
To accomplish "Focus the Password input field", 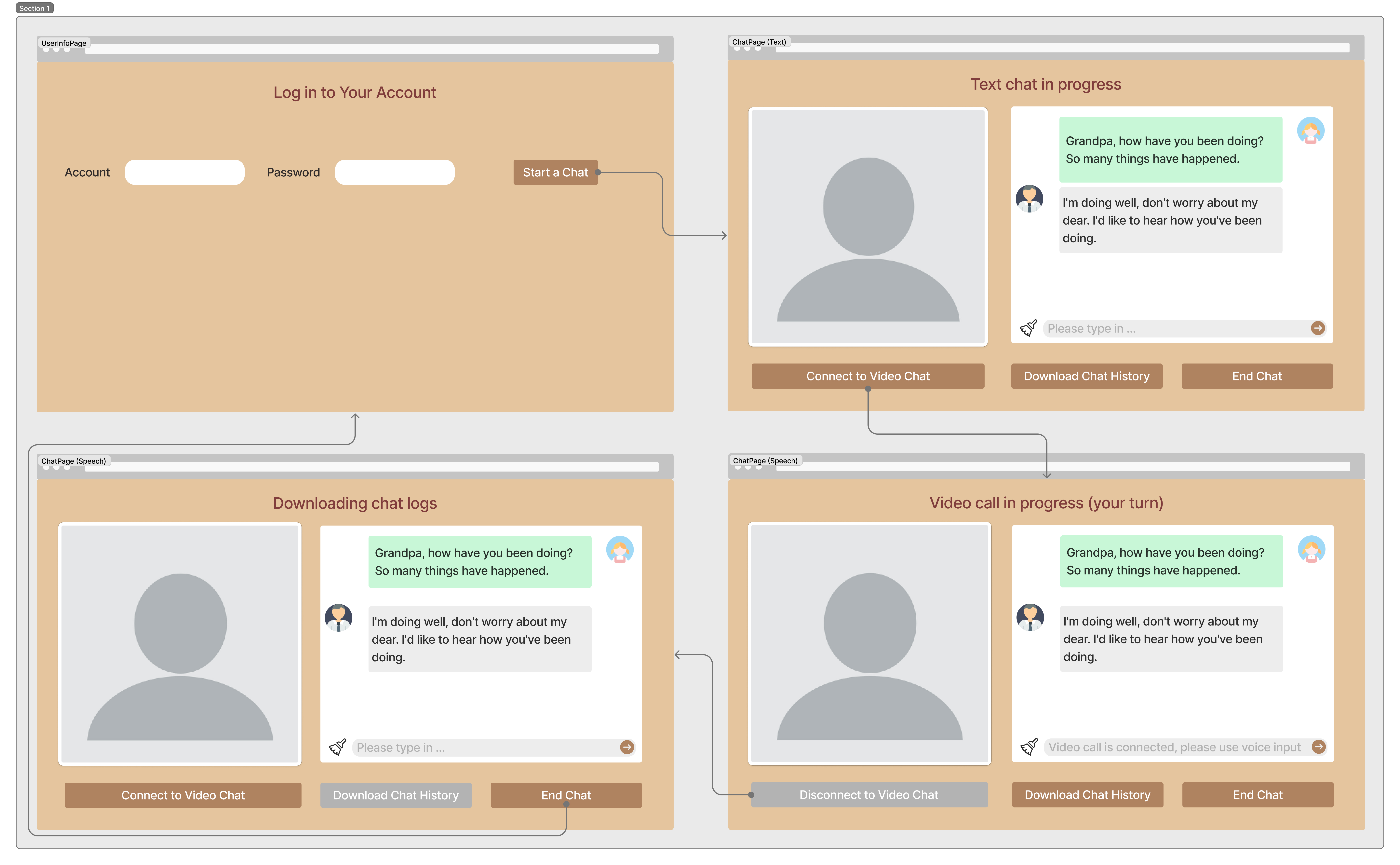I will tap(395, 172).
